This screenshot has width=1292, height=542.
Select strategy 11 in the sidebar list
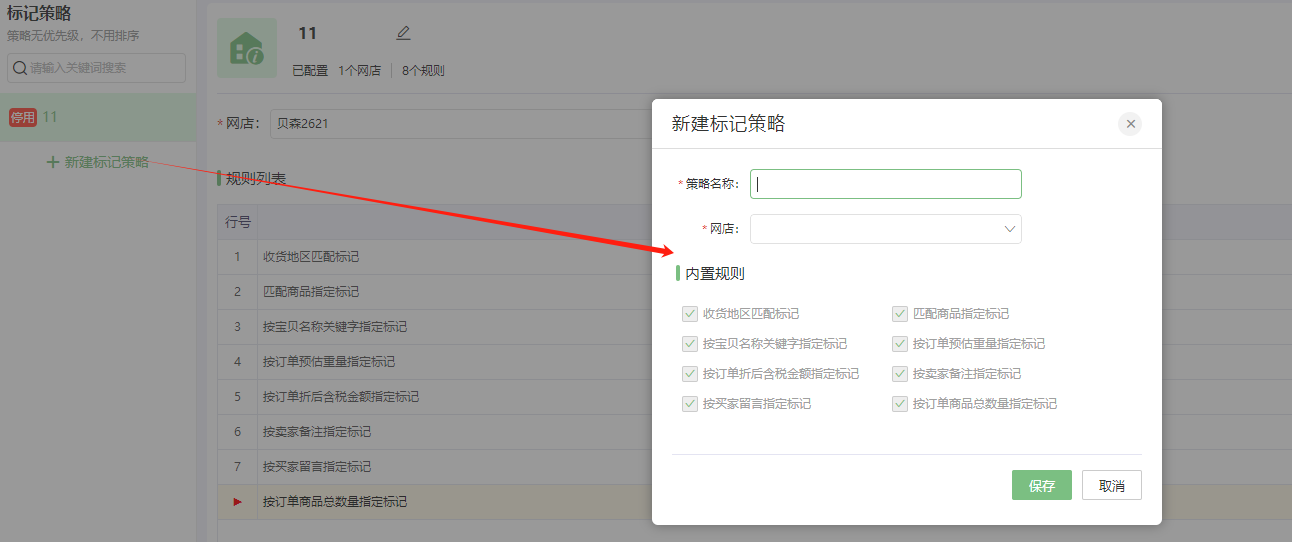tap(98, 118)
